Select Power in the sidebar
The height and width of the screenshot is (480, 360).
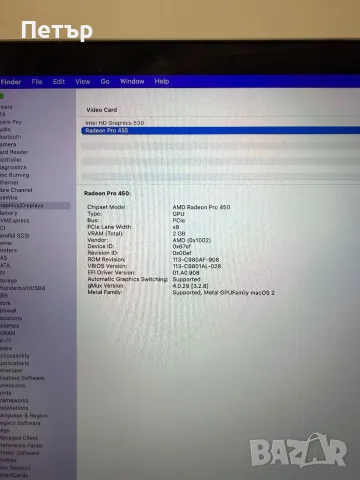click(x=6, y=243)
